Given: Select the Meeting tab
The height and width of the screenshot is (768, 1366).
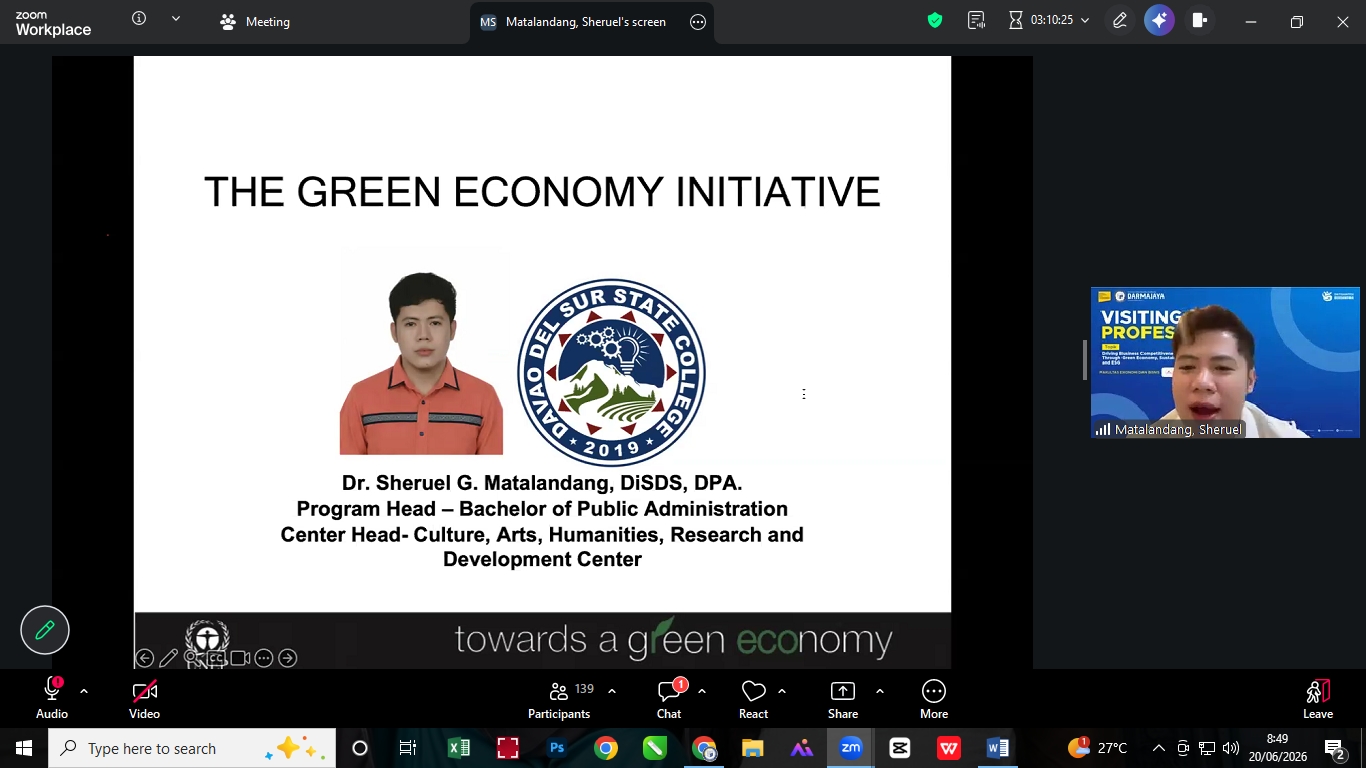Looking at the screenshot, I should [x=255, y=21].
